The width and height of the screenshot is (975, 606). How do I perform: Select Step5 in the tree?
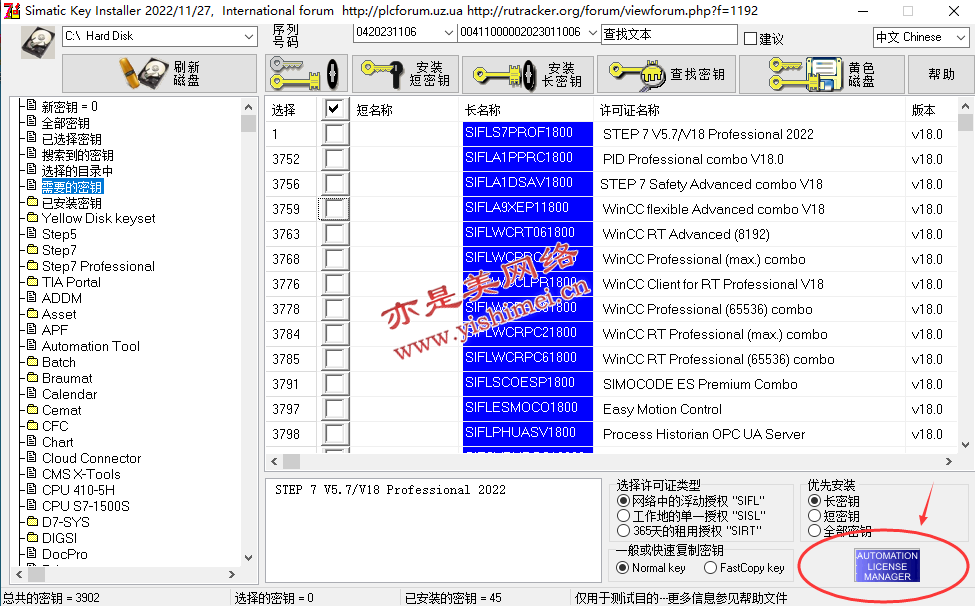pyautogui.click(x=59, y=234)
